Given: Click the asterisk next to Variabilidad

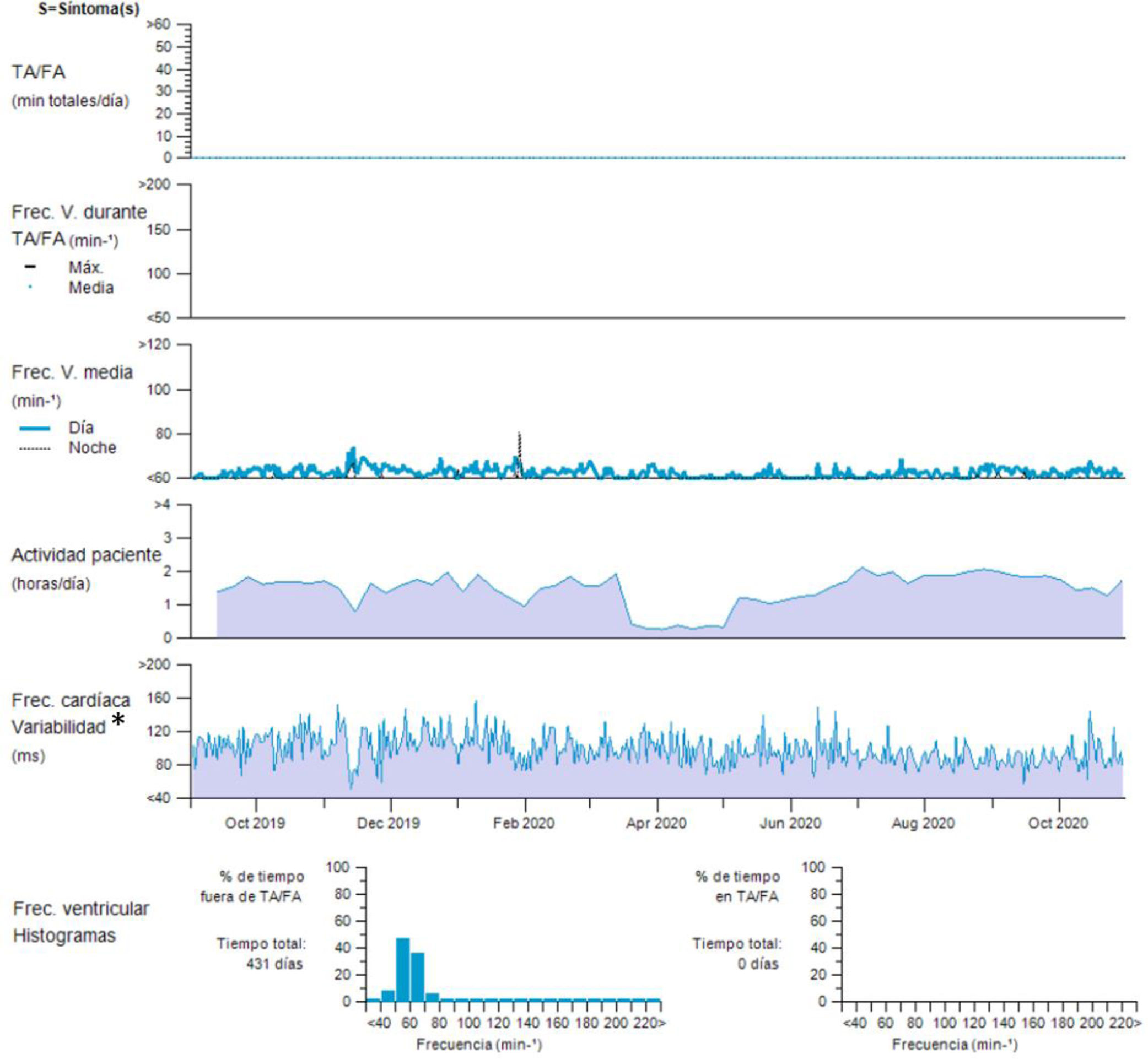Looking at the screenshot, I should click(118, 720).
